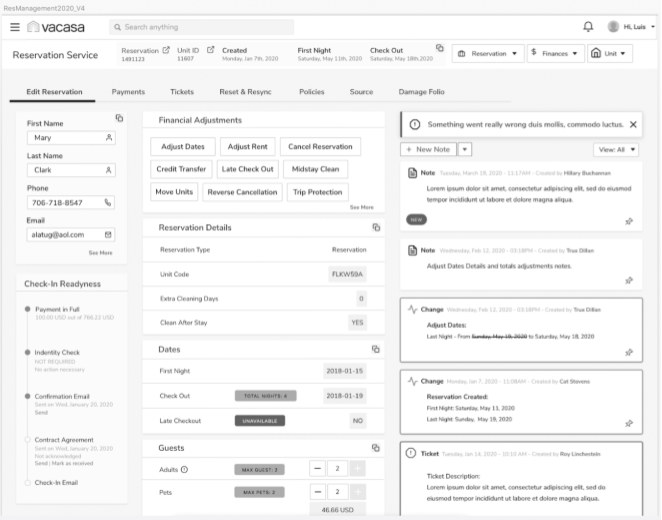The height and width of the screenshot is (520, 662).
Task: Click the user avatar picture
Action: point(613,27)
